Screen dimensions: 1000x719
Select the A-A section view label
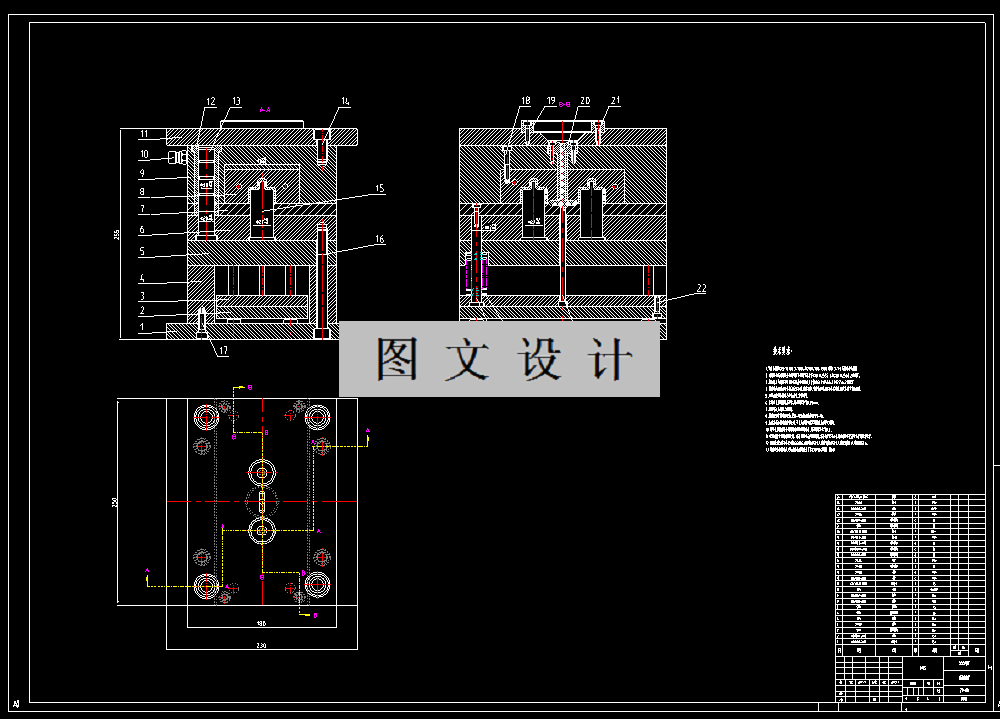tap(265, 110)
